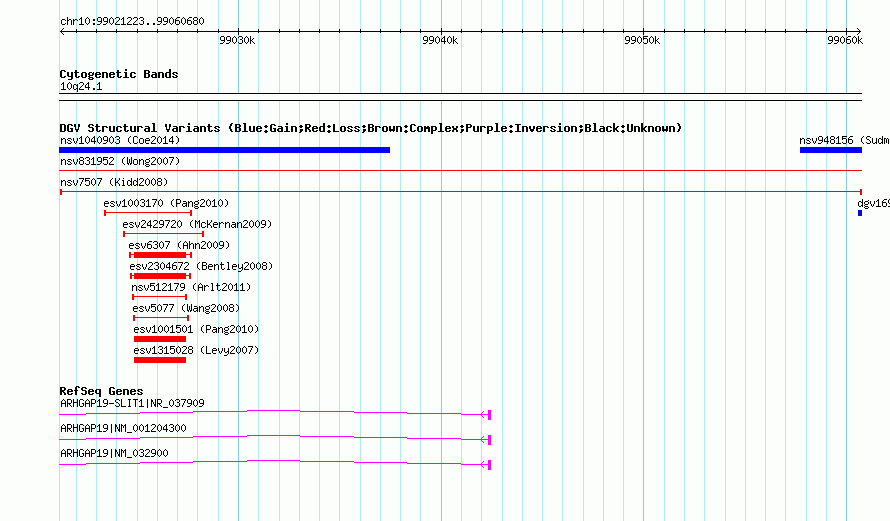This screenshot has height=521, width=890.
Task: Click the 99040k ruler tick label
Action: click(x=440, y=40)
